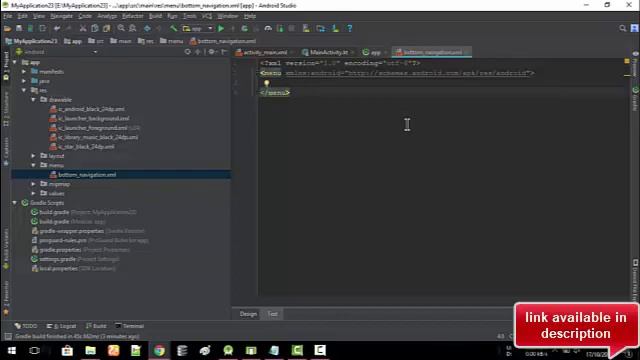The image size is (640, 360).
Task: Click the intention lightbulb in the editor
Action: (x=267, y=83)
